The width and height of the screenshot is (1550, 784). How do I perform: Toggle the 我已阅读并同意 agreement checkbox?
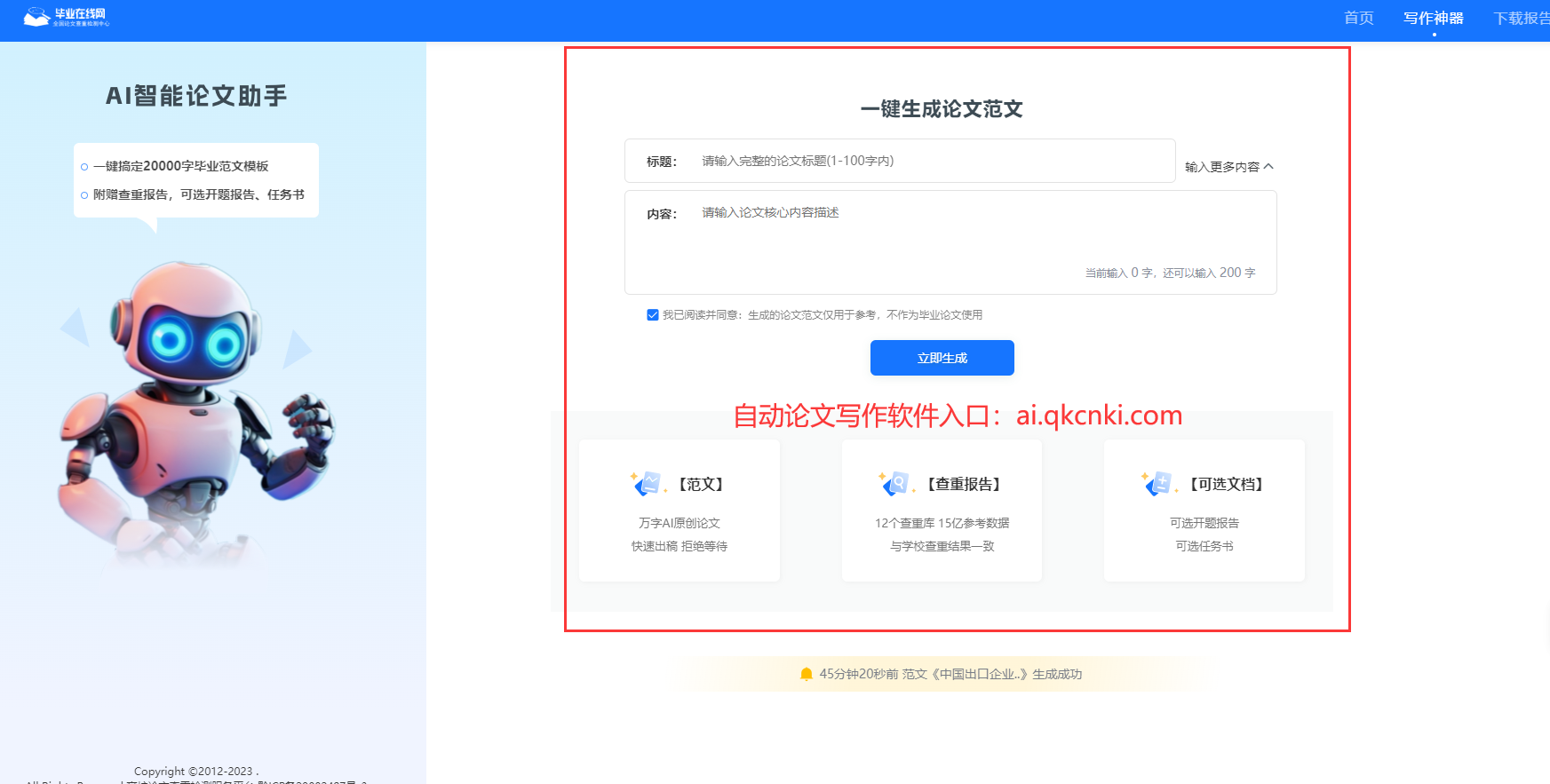(653, 314)
